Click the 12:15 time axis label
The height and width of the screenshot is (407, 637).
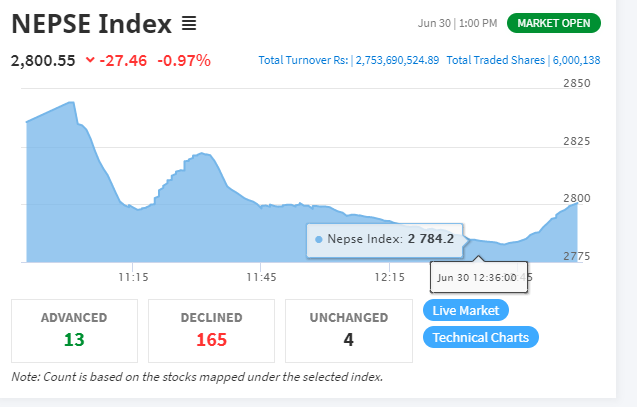(390, 277)
